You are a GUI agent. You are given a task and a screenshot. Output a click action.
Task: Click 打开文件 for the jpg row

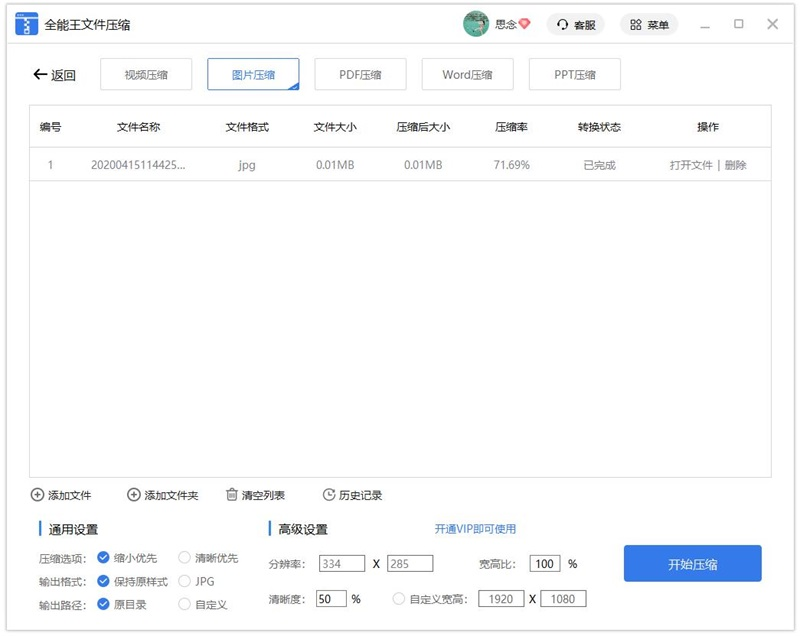(x=691, y=165)
